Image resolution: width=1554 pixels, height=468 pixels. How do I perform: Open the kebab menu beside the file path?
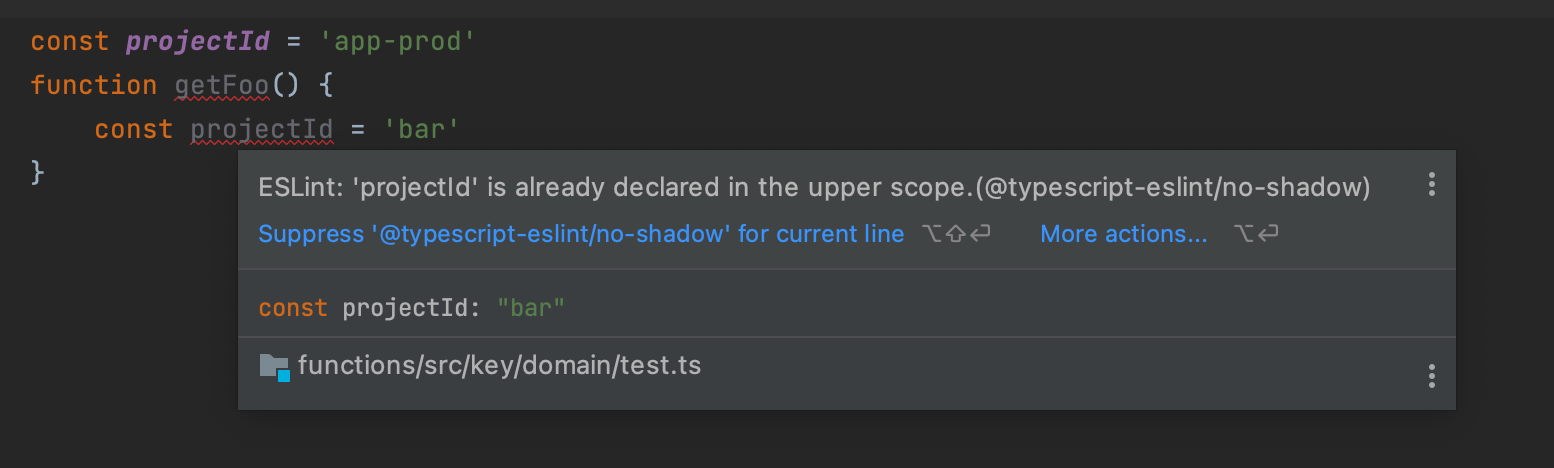(x=1431, y=376)
